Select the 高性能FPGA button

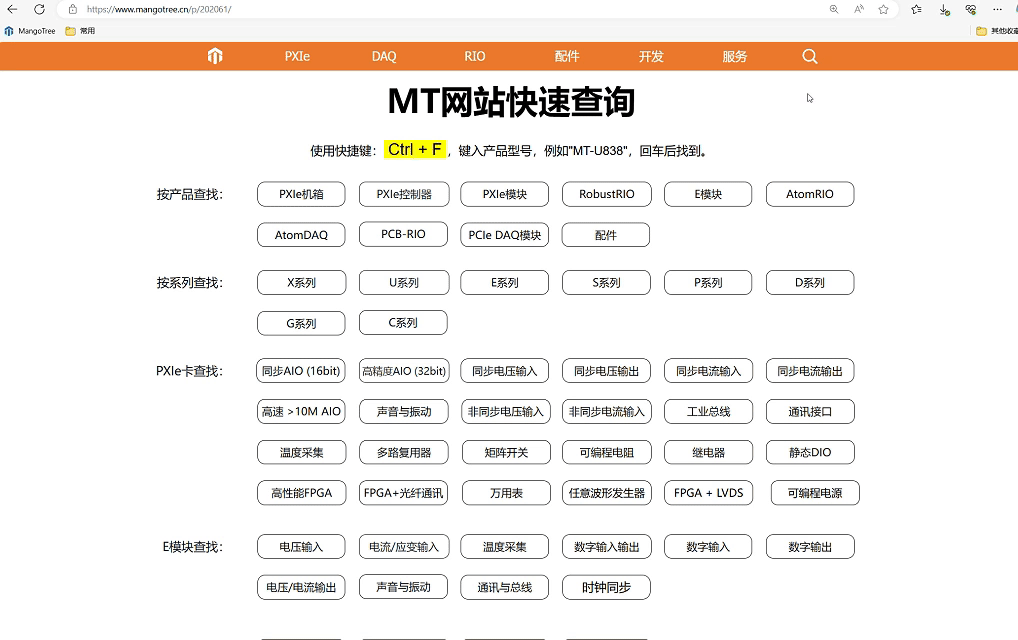[301, 493]
